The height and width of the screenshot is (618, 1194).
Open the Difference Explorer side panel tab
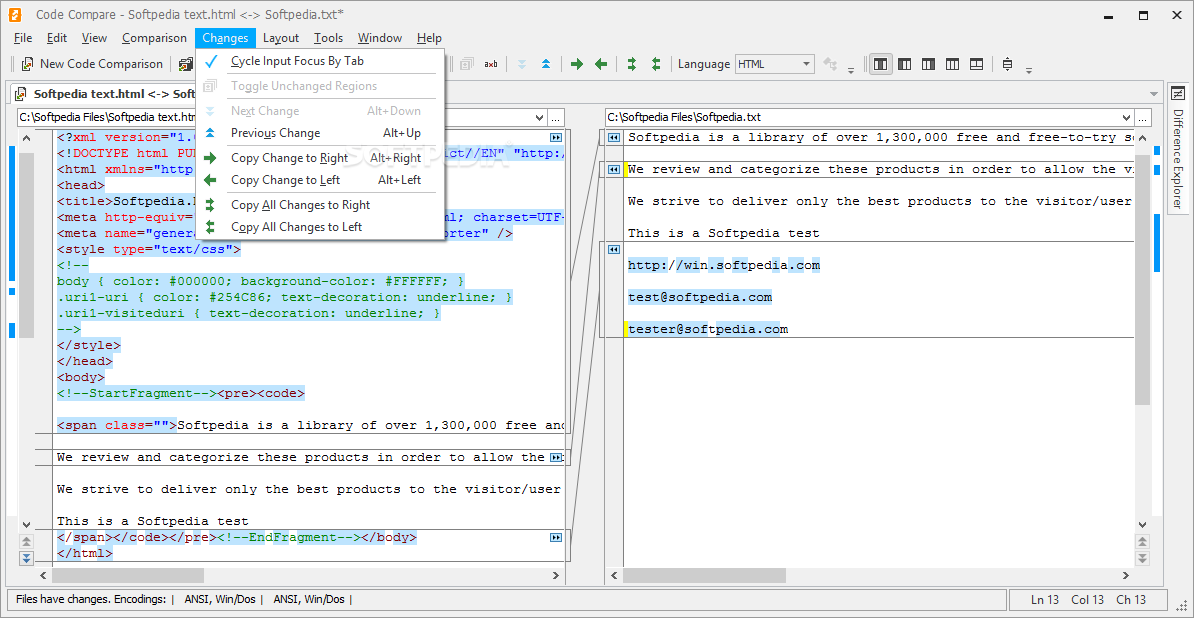[x=1178, y=158]
